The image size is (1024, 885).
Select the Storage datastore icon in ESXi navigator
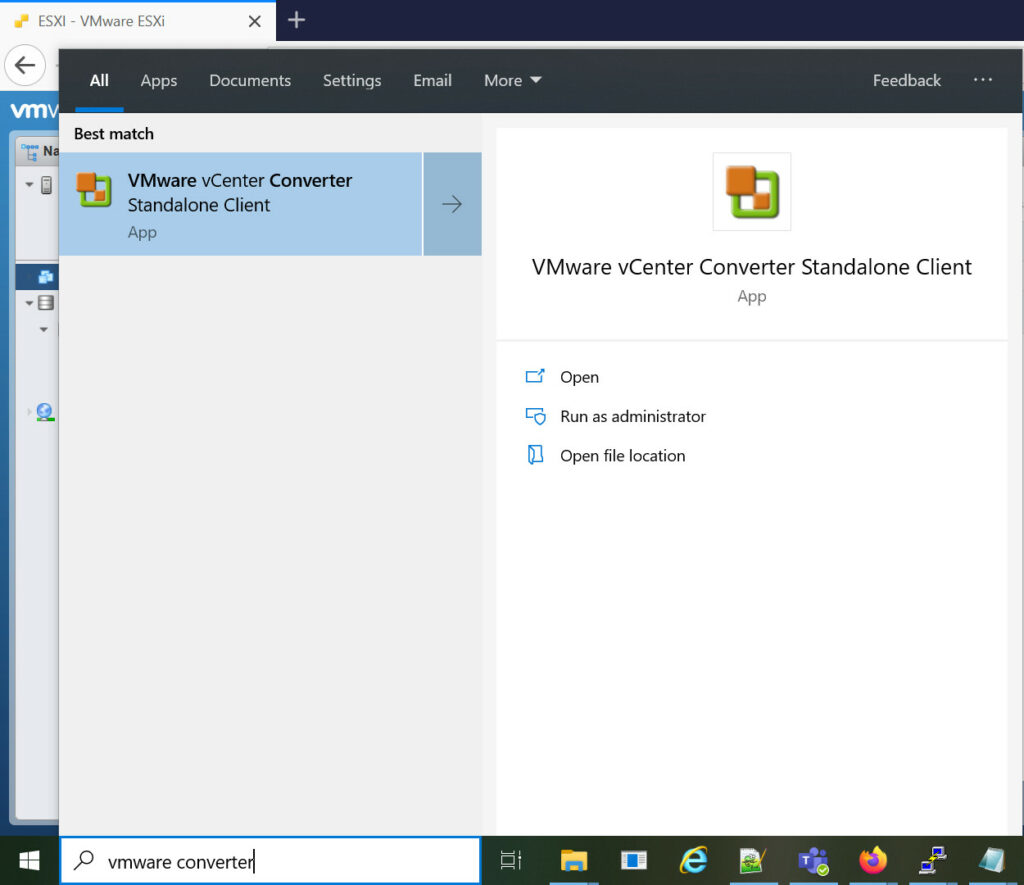tap(46, 303)
